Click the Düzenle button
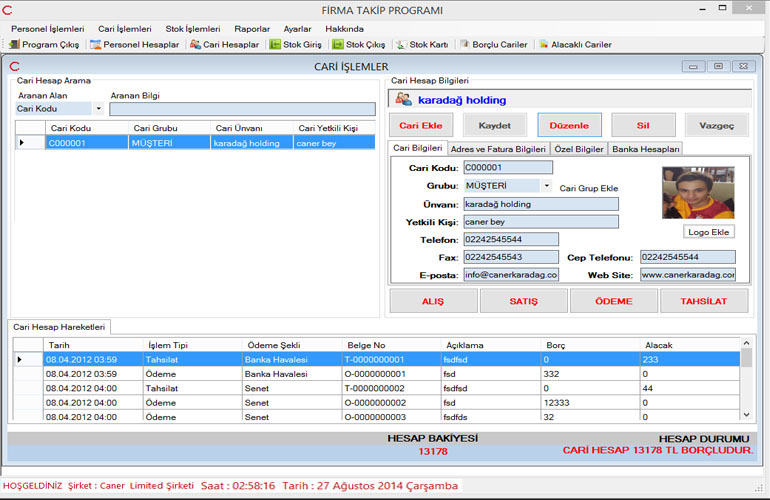 tap(569, 125)
